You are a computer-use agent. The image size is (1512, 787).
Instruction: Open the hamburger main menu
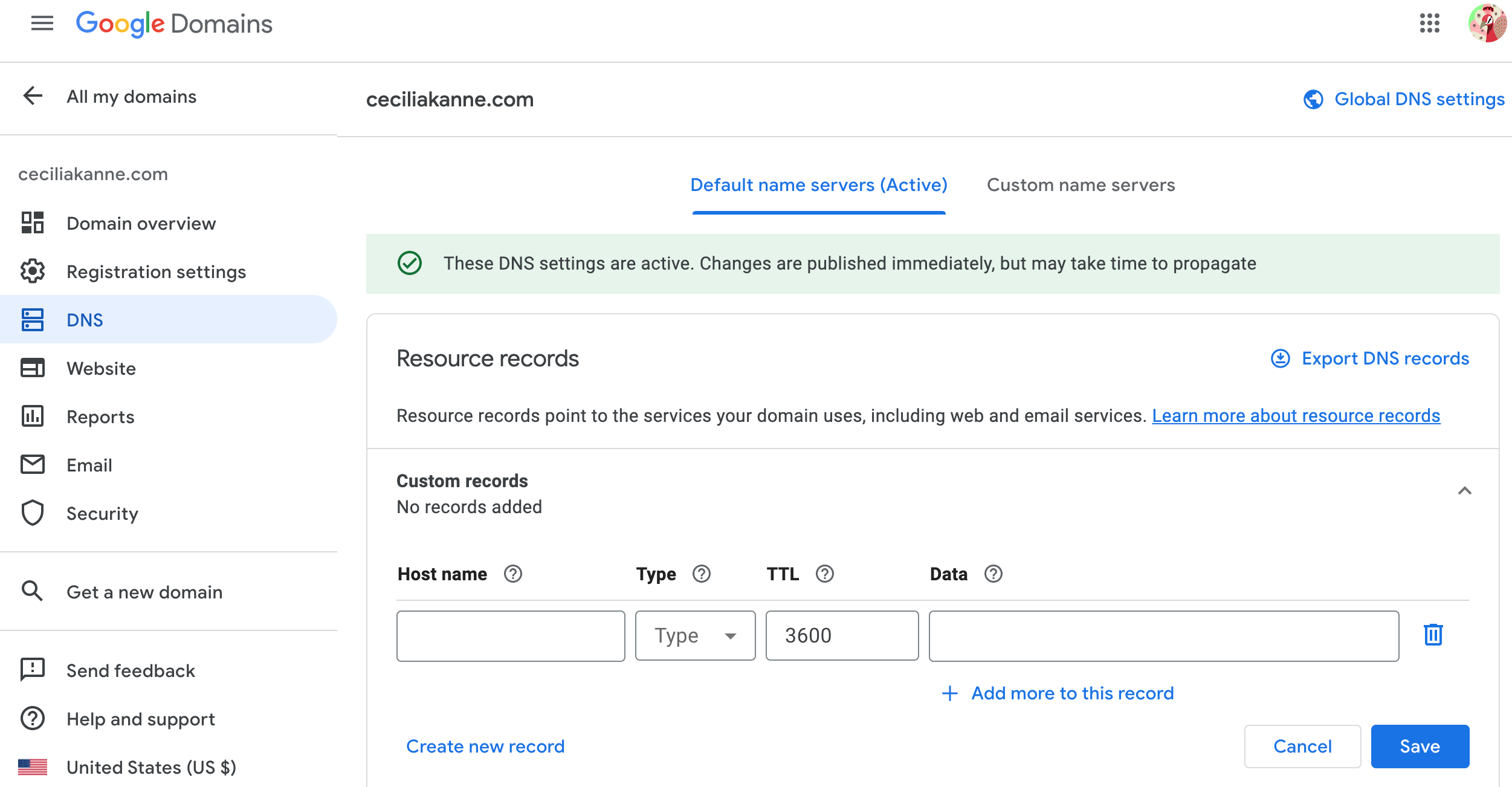(x=42, y=24)
